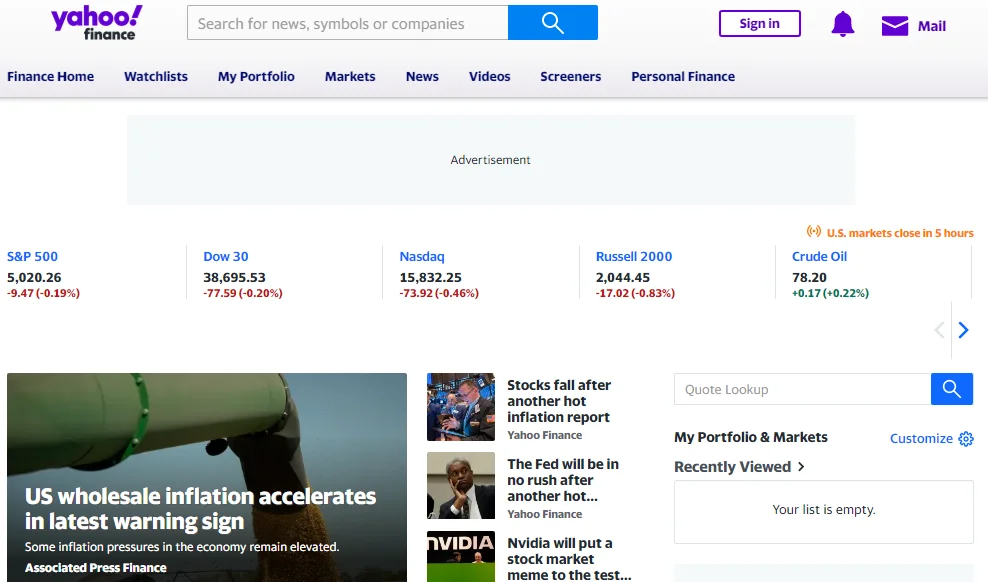Click 'Some inflation pressures' subheadline
This screenshot has height=582, width=988.
(182, 547)
